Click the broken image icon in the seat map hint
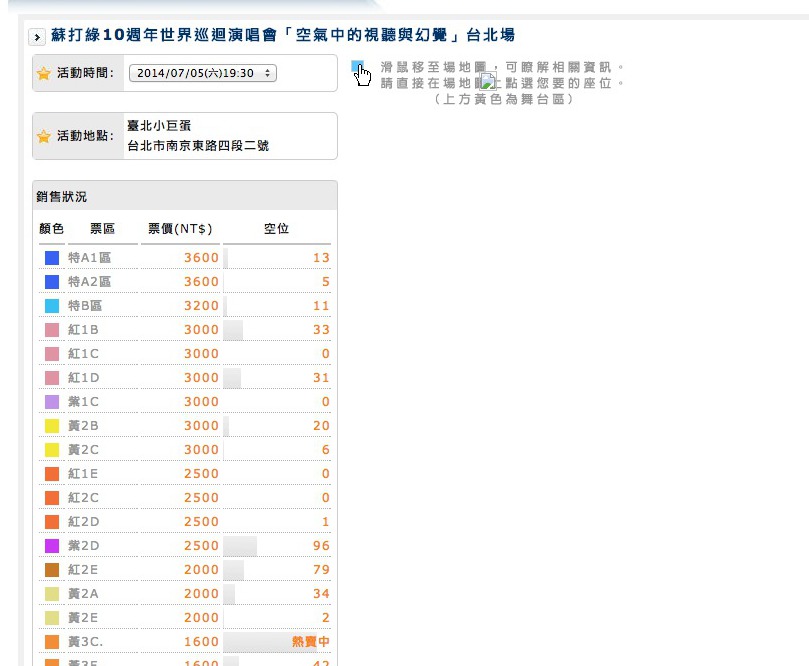 pos(488,82)
